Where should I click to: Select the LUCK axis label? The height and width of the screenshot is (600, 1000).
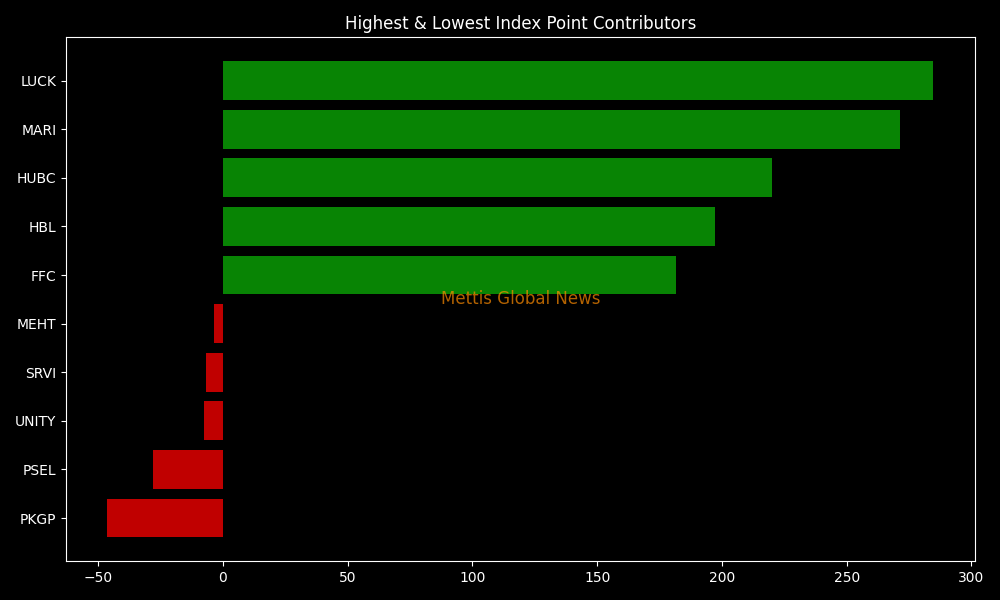(38, 81)
